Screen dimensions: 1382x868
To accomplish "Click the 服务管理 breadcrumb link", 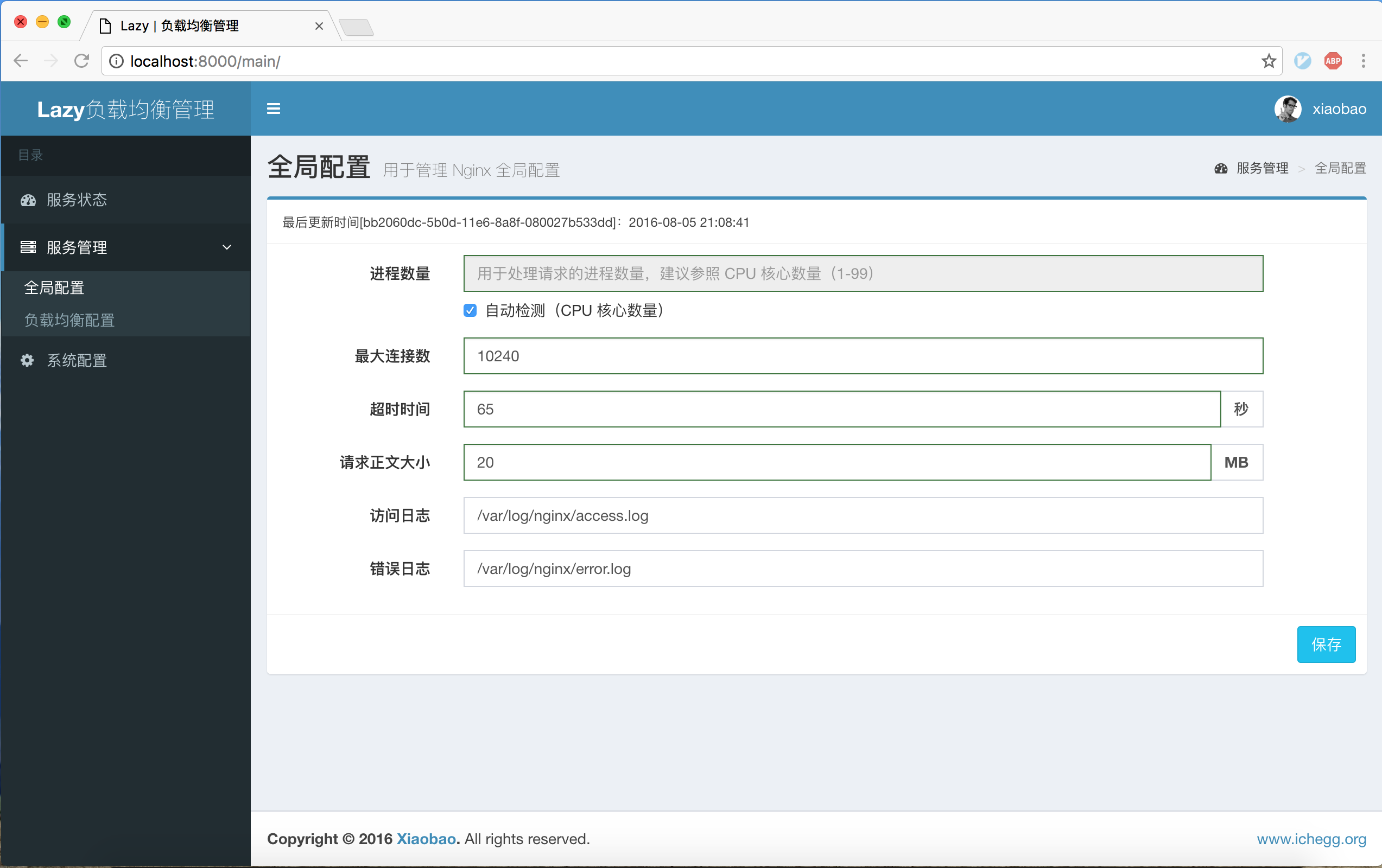I will coord(1261,168).
